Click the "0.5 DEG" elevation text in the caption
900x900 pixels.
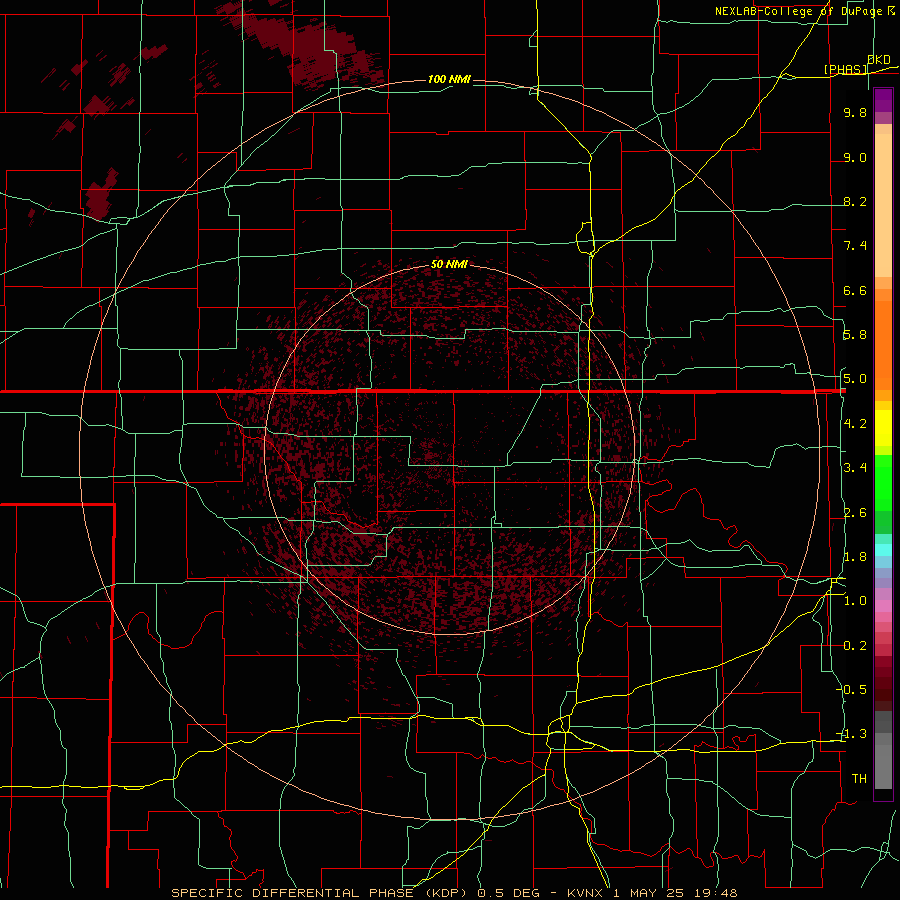tap(509, 893)
